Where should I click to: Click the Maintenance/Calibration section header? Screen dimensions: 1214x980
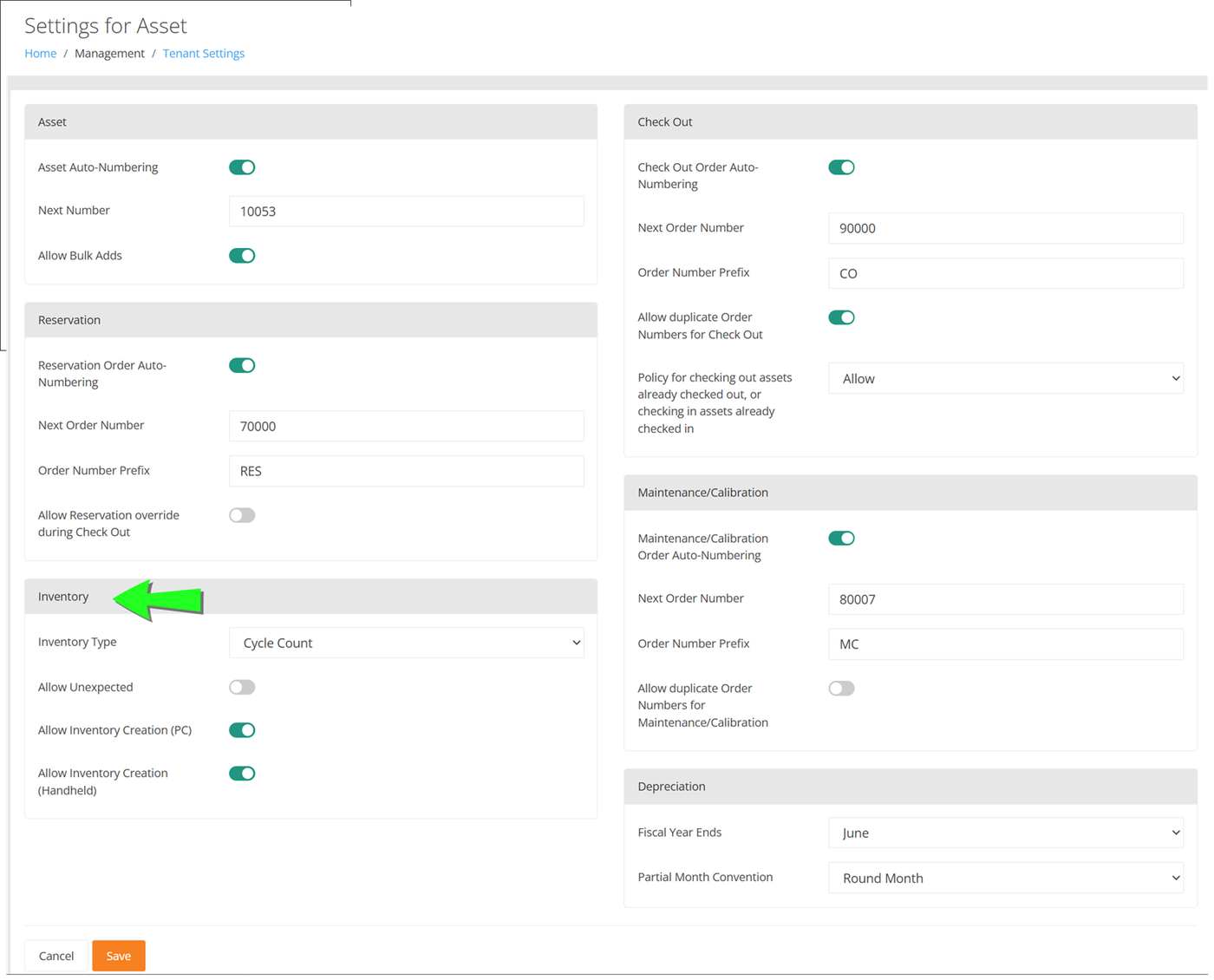pos(910,493)
